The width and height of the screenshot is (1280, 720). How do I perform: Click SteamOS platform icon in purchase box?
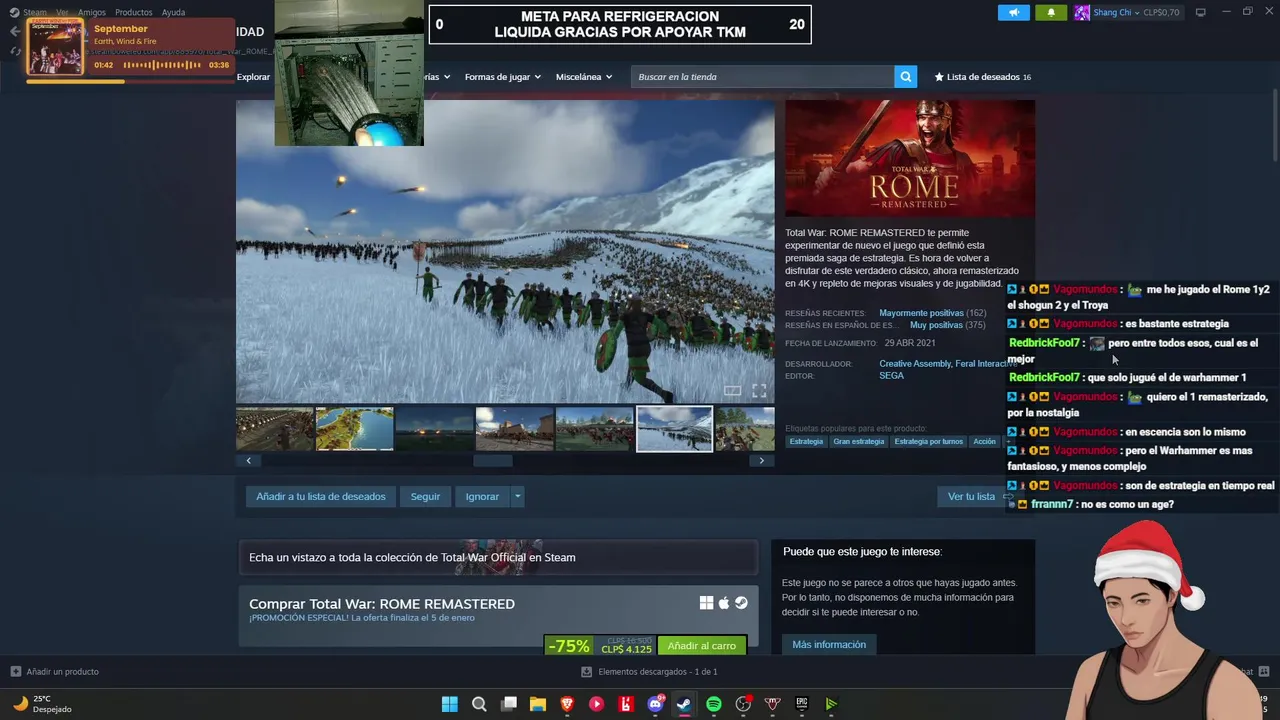pos(741,603)
